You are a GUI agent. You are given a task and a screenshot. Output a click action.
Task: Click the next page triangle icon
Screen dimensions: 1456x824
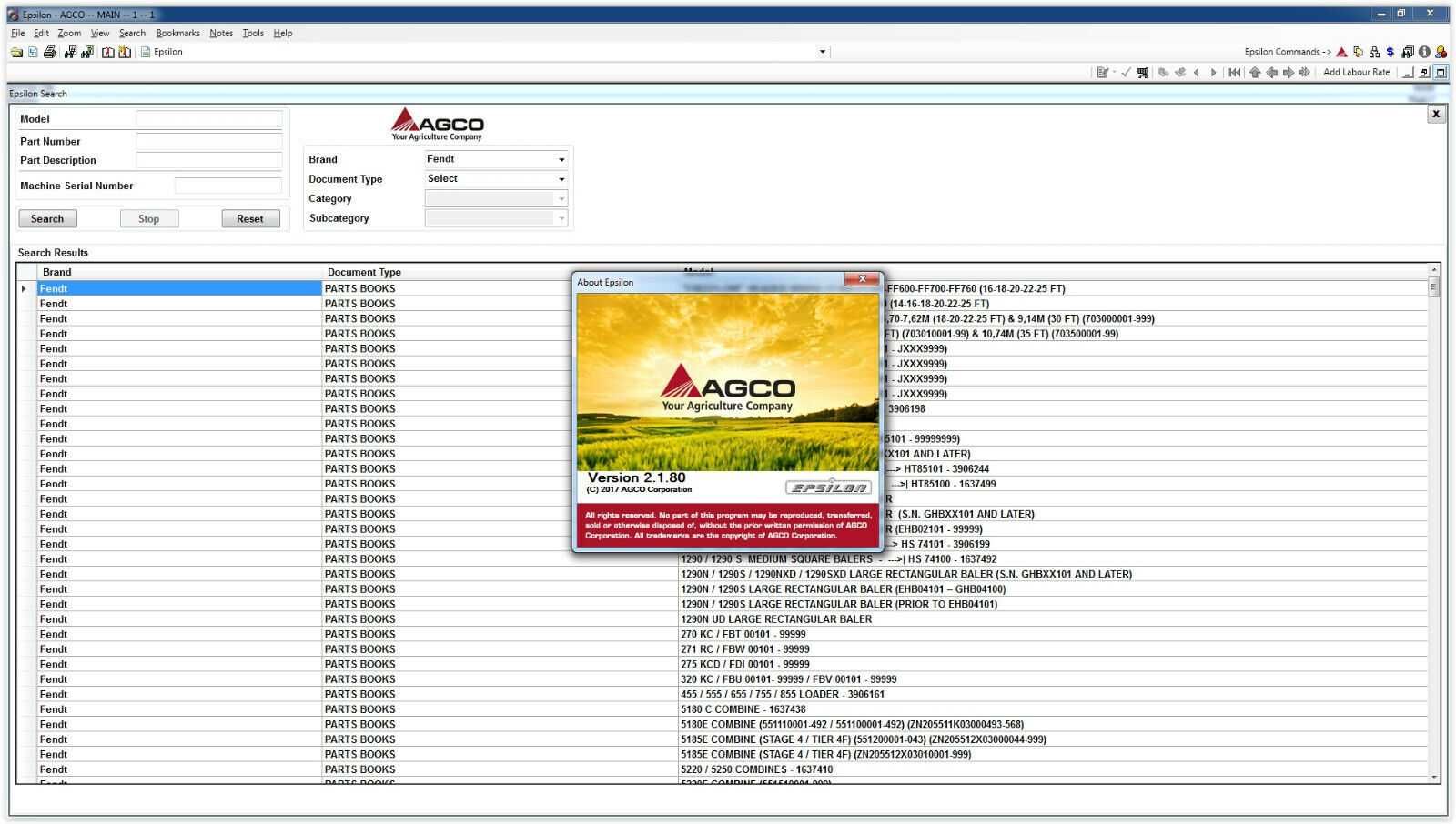[1213, 72]
